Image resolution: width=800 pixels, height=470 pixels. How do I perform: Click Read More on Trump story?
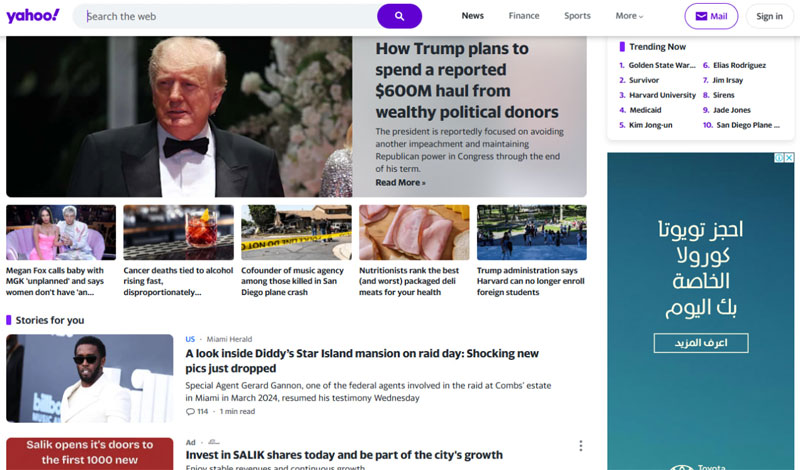pyautogui.click(x=401, y=183)
